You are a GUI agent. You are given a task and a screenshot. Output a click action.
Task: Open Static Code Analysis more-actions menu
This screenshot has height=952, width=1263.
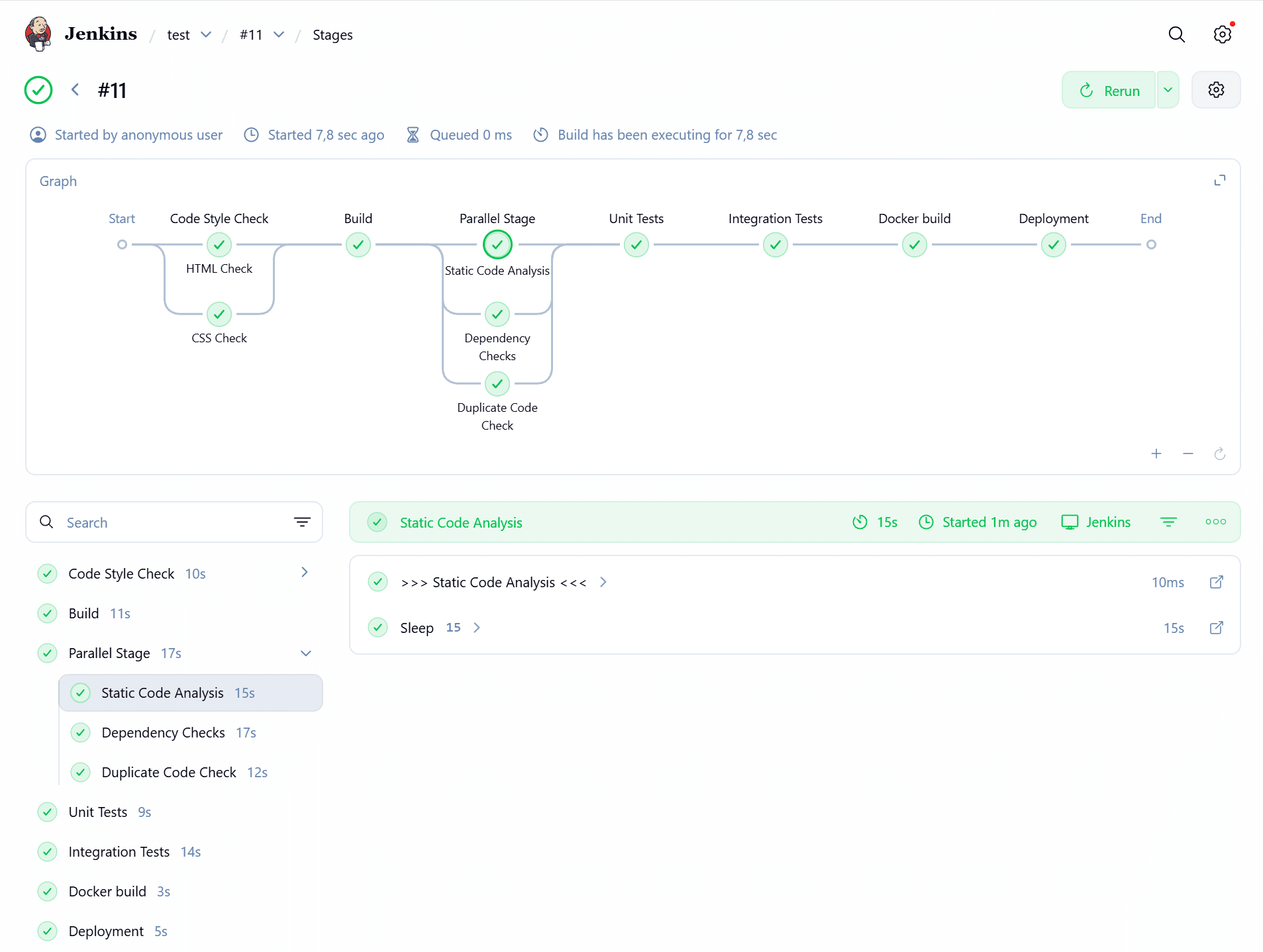pyautogui.click(x=1215, y=522)
